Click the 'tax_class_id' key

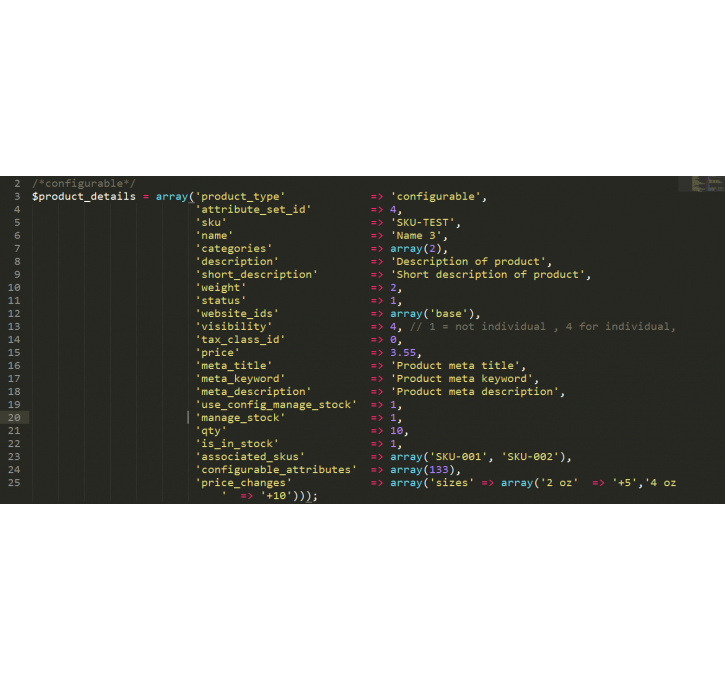pyautogui.click(x=240, y=339)
